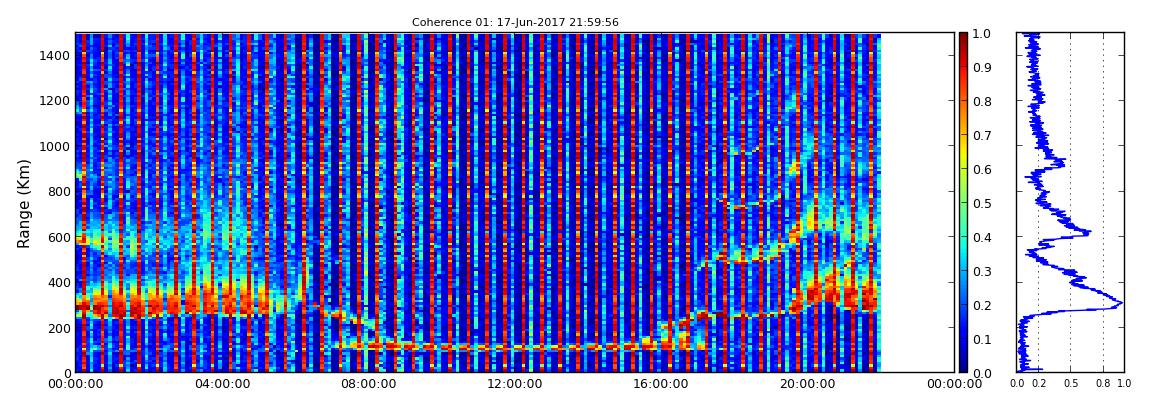Click the colorbar 0.9 label

pos(981,68)
